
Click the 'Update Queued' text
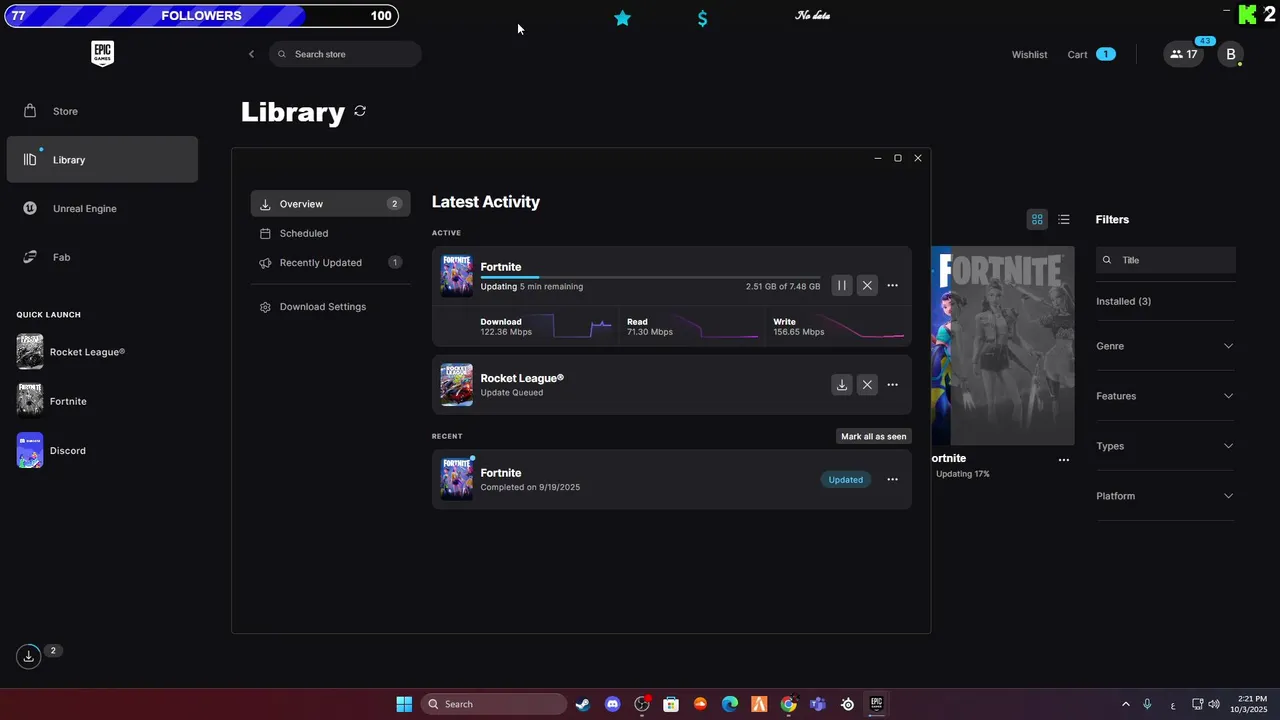(x=512, y=393)
